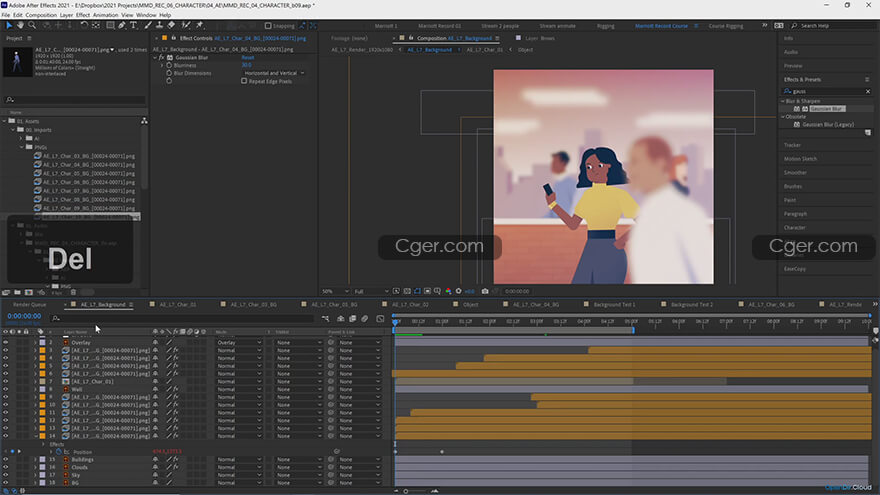This screenshot has width=880, height=495.
Task: Click the Blurriness value 30.0
Action: click(x=246, y=65)
